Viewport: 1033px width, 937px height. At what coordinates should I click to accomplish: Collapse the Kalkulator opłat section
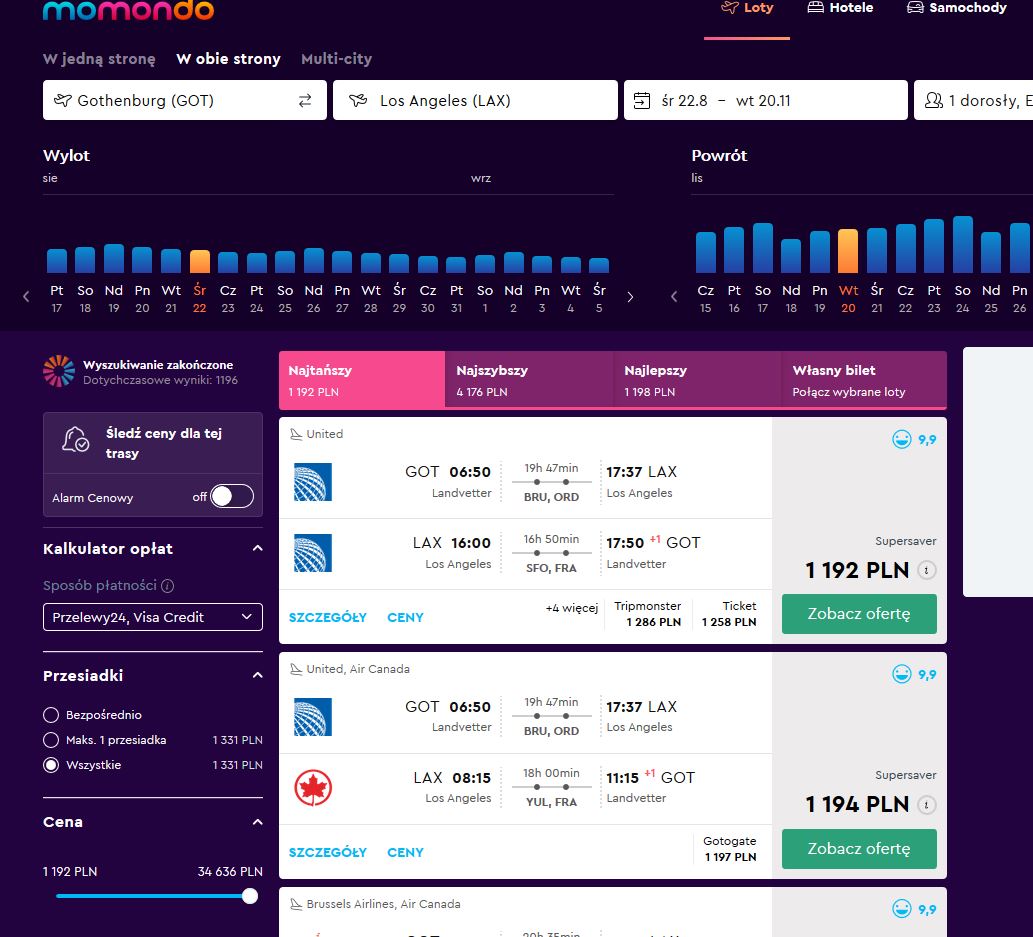[x=258, y=548]
